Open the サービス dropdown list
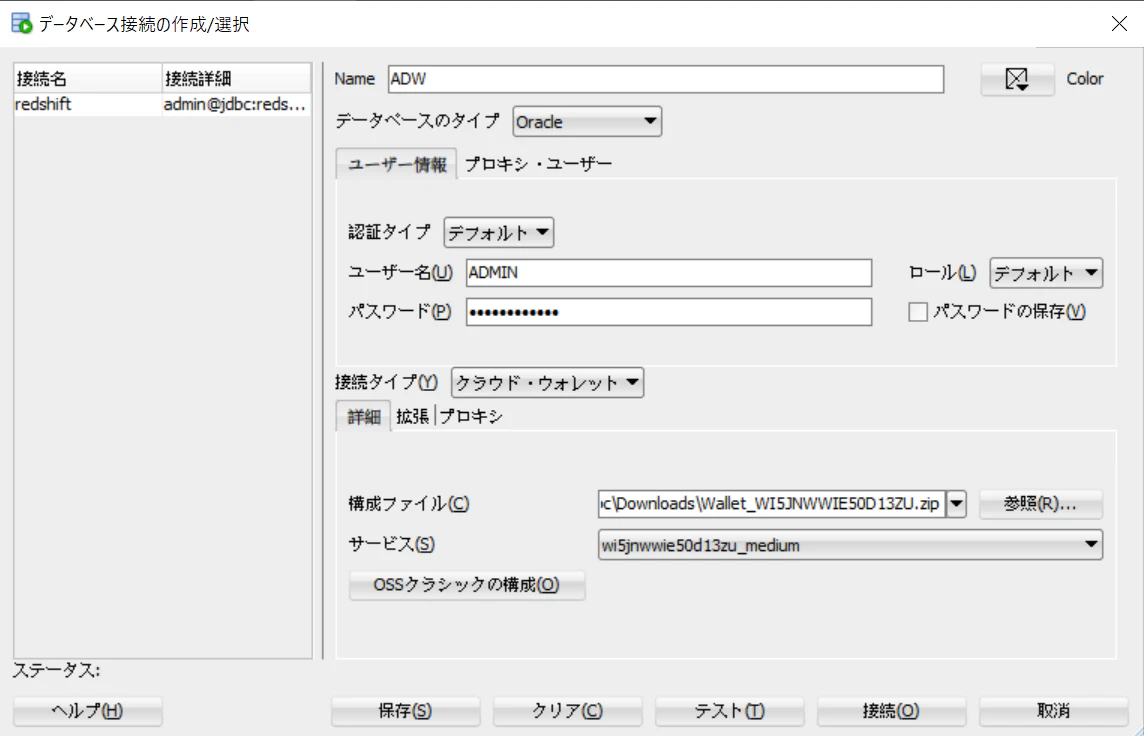The height and width of the screenshot is (736, 1144). pos(850,545)
